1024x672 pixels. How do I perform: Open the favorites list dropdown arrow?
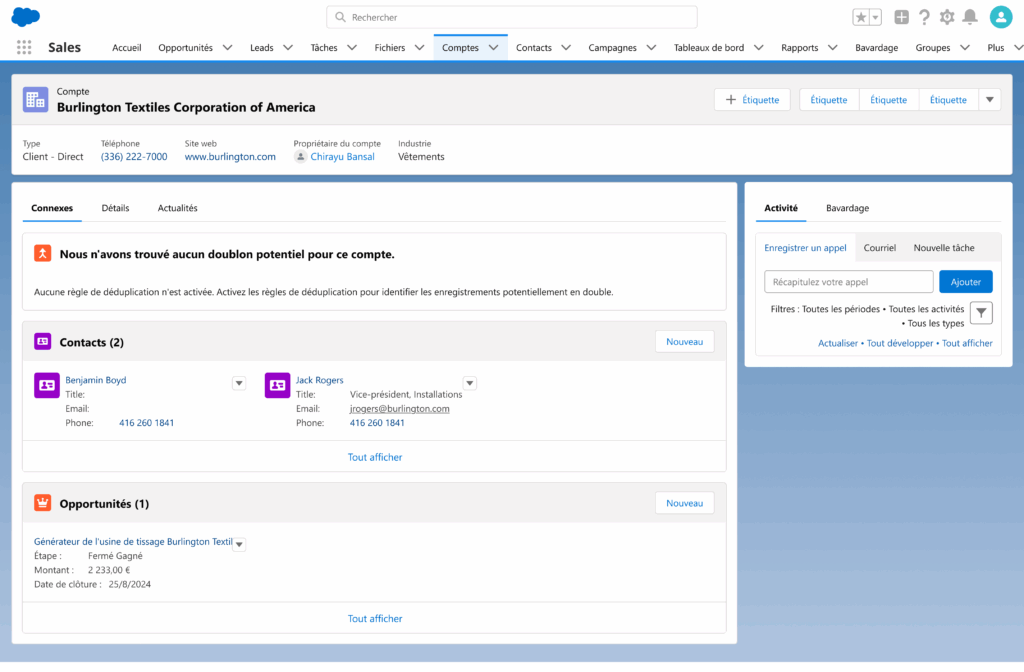(x=875, y=18)
